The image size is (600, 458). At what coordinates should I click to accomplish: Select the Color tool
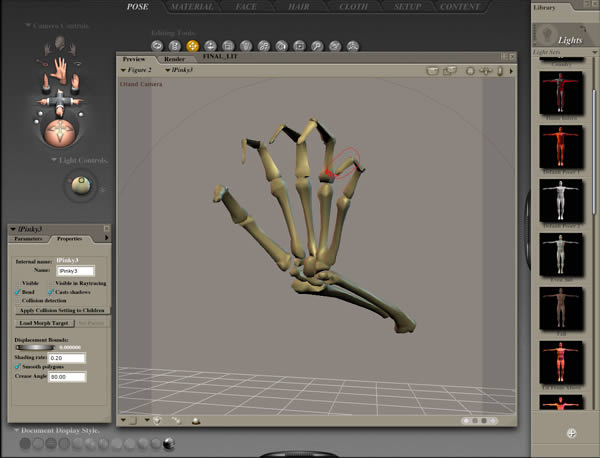click(282, 46)
